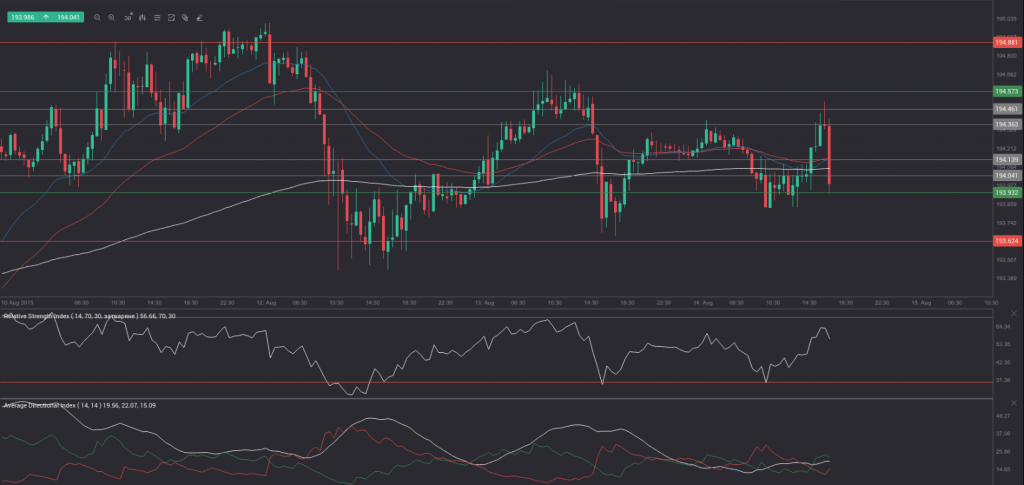Select the 194.139 price level label

[1006, 159]
